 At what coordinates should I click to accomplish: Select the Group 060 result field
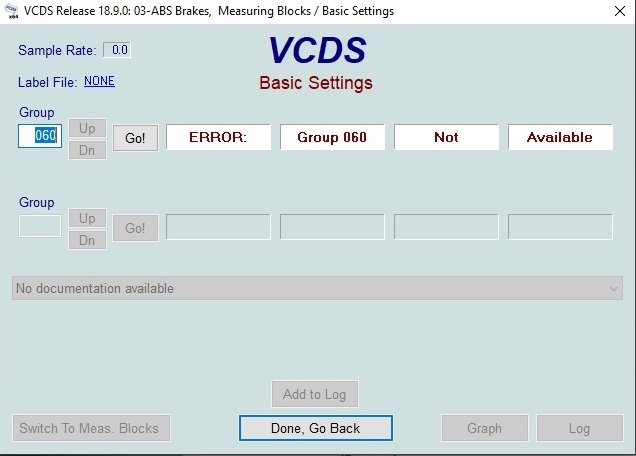click(x=332, y=137)
